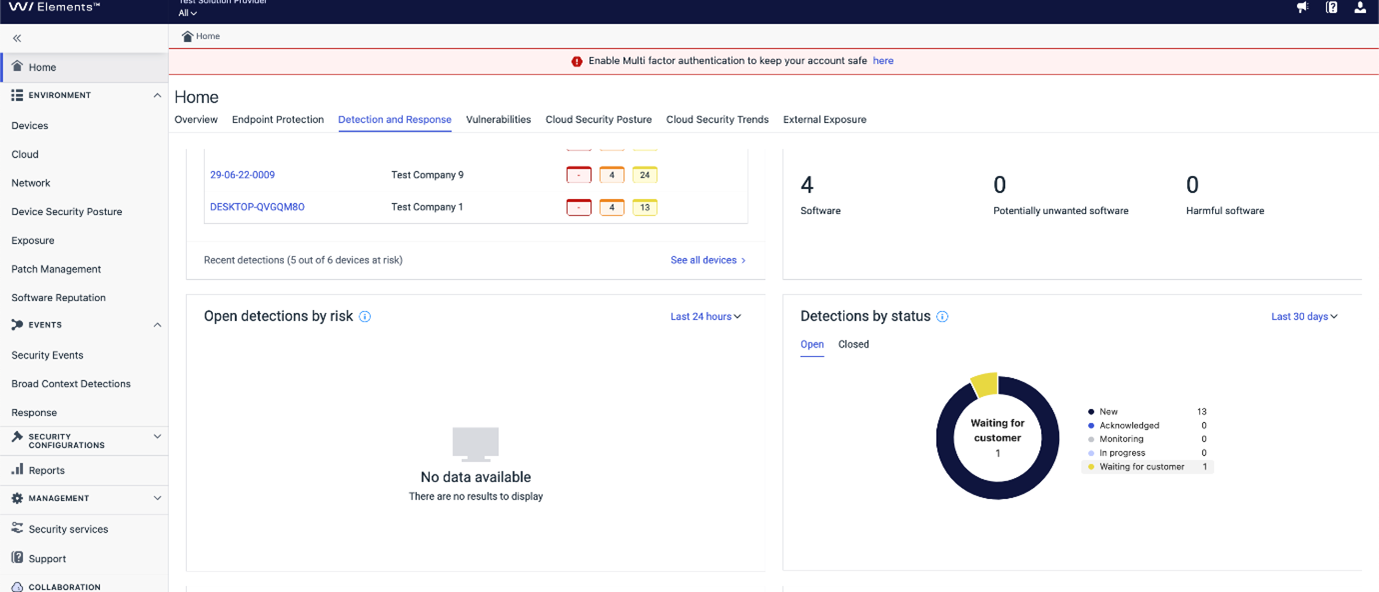Image resolution: width=1379 pixels, height=592 pixels.
Task: Click the info icon beside Open detections by risk
Action: click(365, 317)
